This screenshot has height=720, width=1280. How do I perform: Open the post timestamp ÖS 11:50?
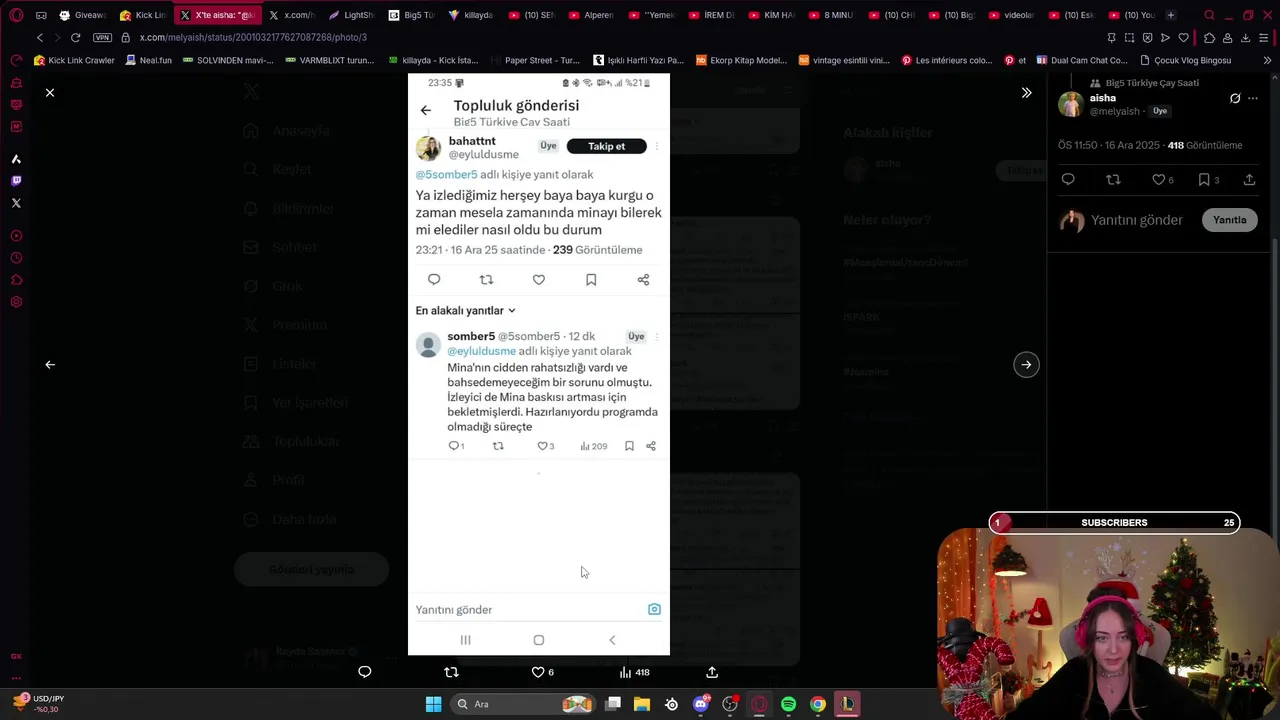pos(1109,145)
